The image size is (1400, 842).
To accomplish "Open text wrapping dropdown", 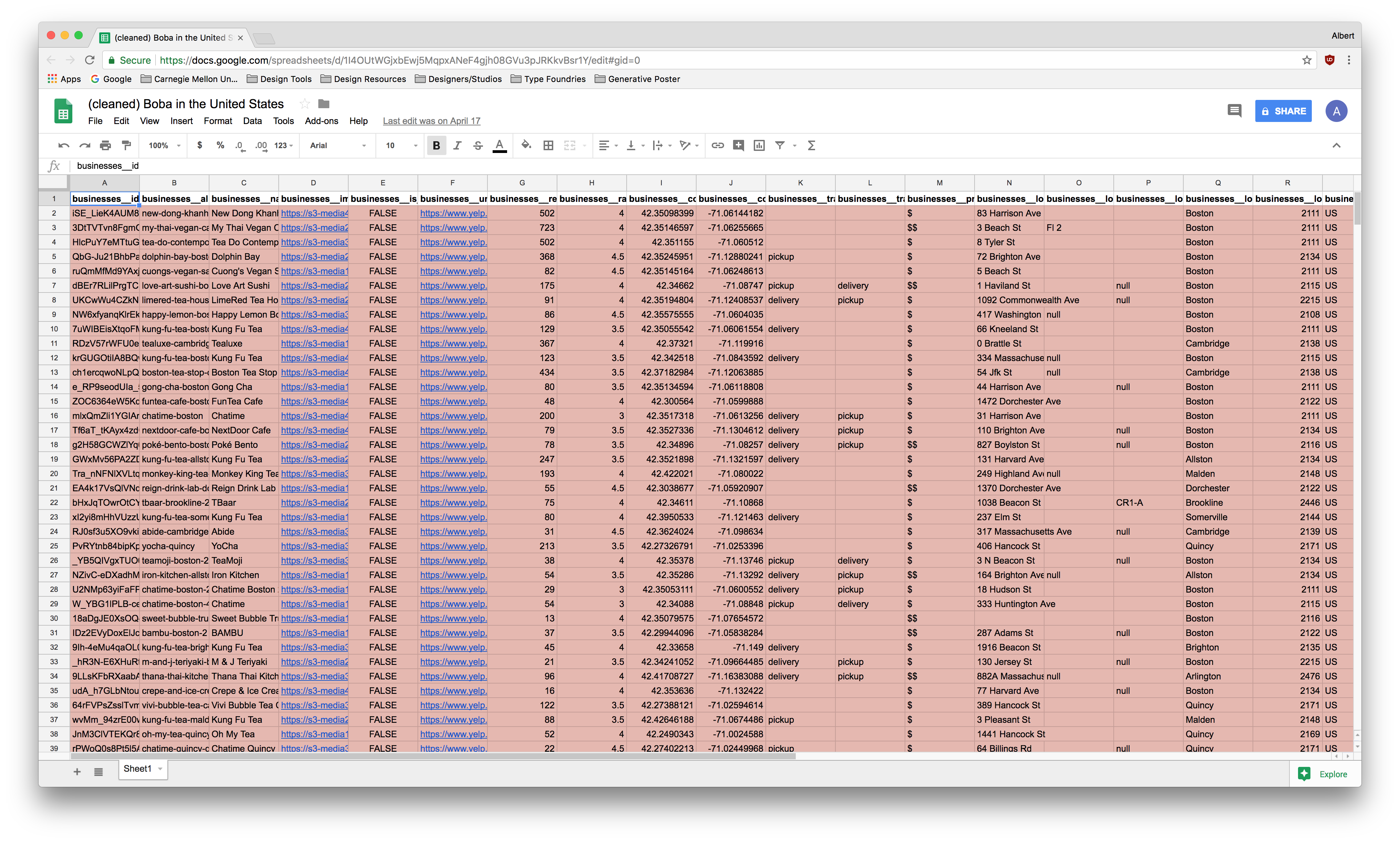I will [662, 146].
